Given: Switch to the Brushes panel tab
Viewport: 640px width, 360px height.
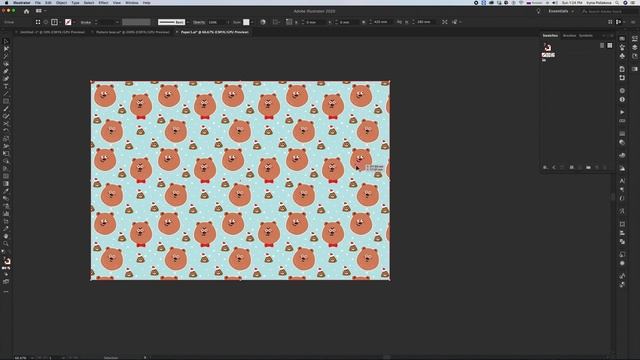Looking at the screenshot, I should click(x=569, y=36).
